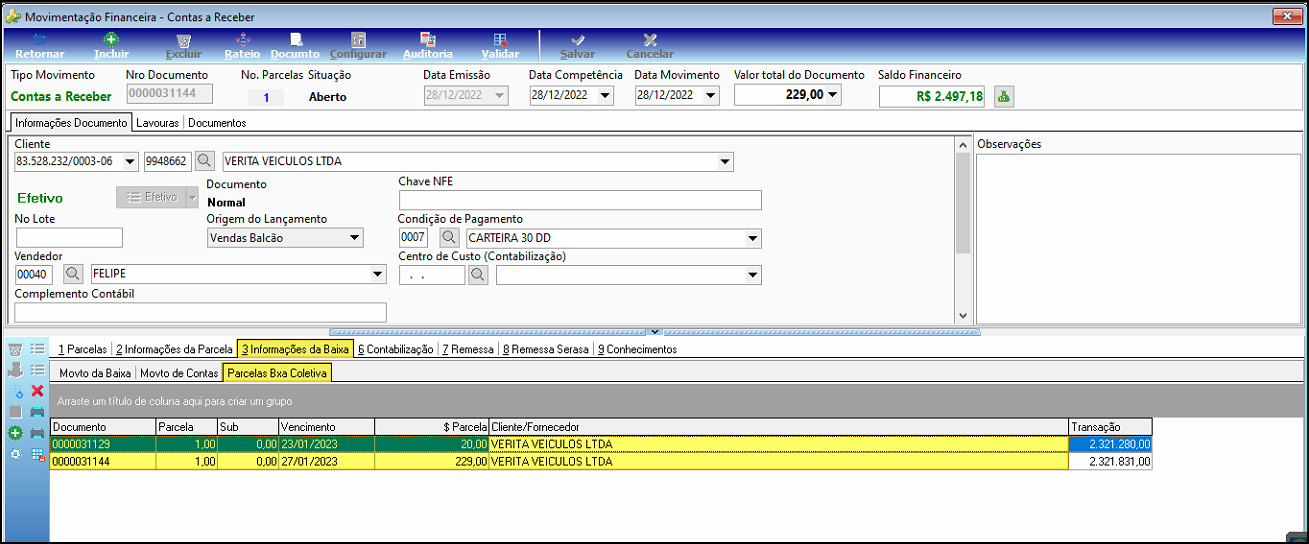Click the printer icon beside gray square

pyautogui.click(x=37, y=412)
